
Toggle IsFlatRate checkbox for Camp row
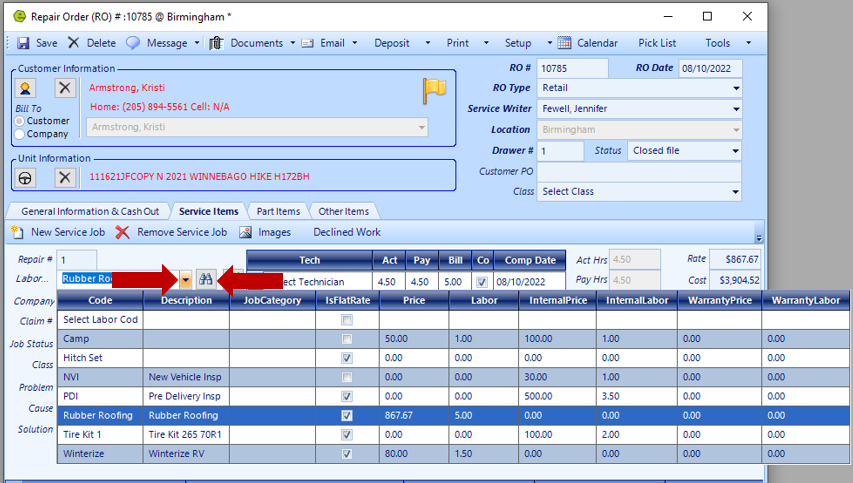pos(346,339)
